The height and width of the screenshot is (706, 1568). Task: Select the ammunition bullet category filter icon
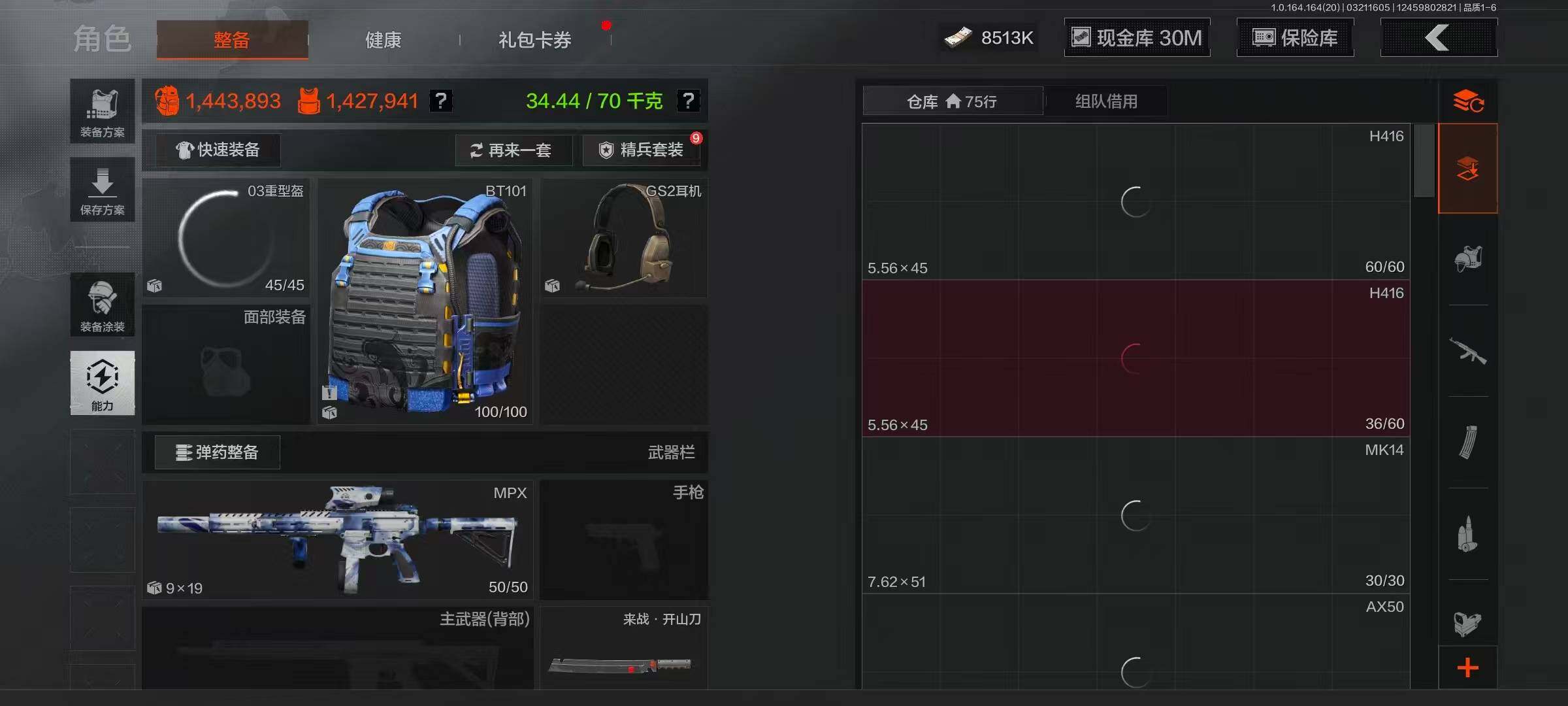[1467, 534]
